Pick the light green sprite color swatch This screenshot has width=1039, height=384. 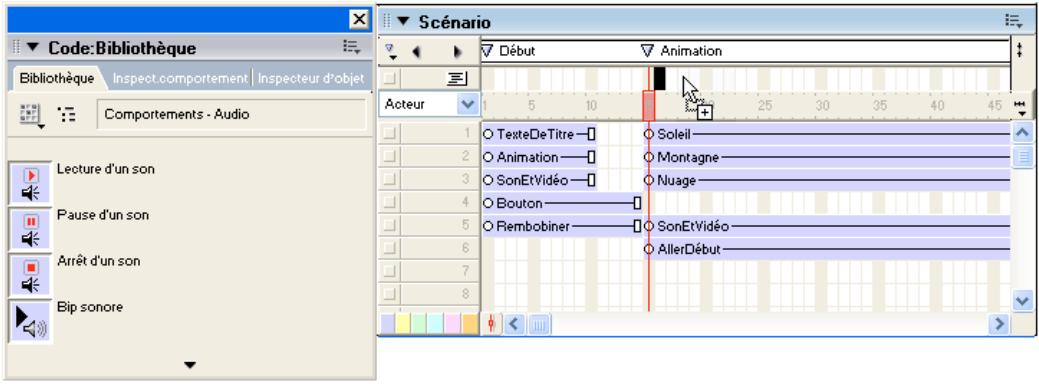tap(420, 324)
